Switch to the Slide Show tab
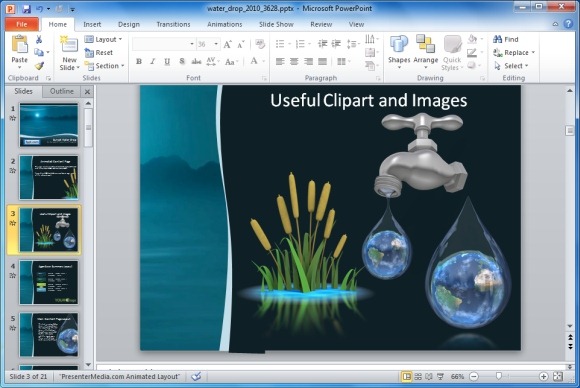Image resolution: width=580 pixels, height=388 pixels. 276,24
